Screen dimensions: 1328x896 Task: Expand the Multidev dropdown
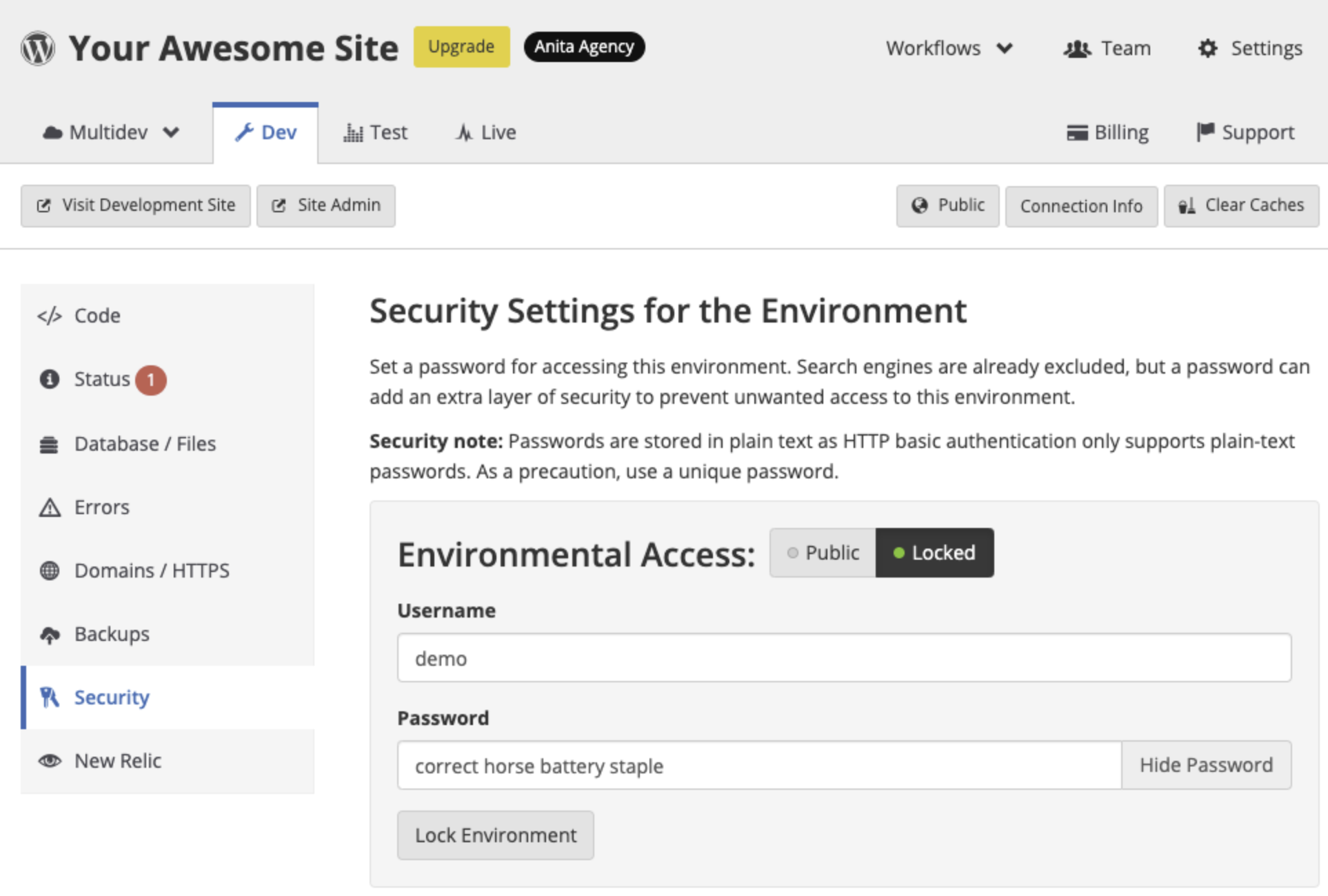(x=110, y=132)
